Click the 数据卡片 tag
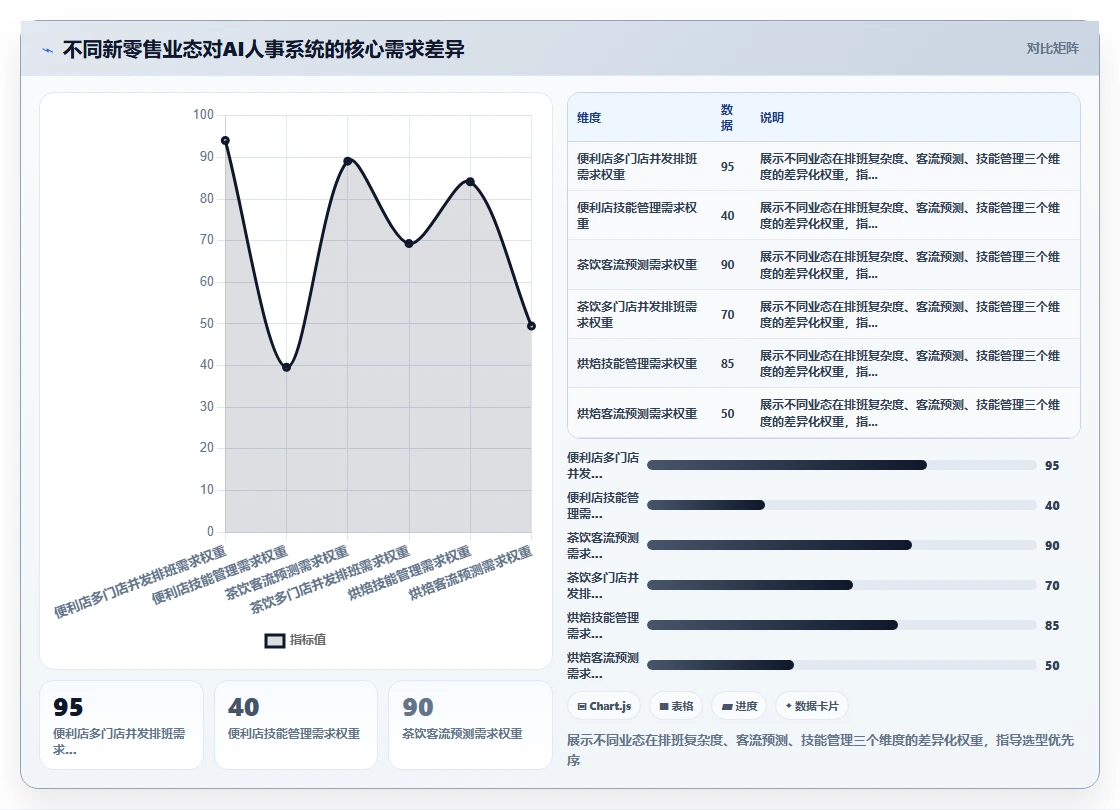Screen dimensions: 1120x810 click(x=811, y=706)
